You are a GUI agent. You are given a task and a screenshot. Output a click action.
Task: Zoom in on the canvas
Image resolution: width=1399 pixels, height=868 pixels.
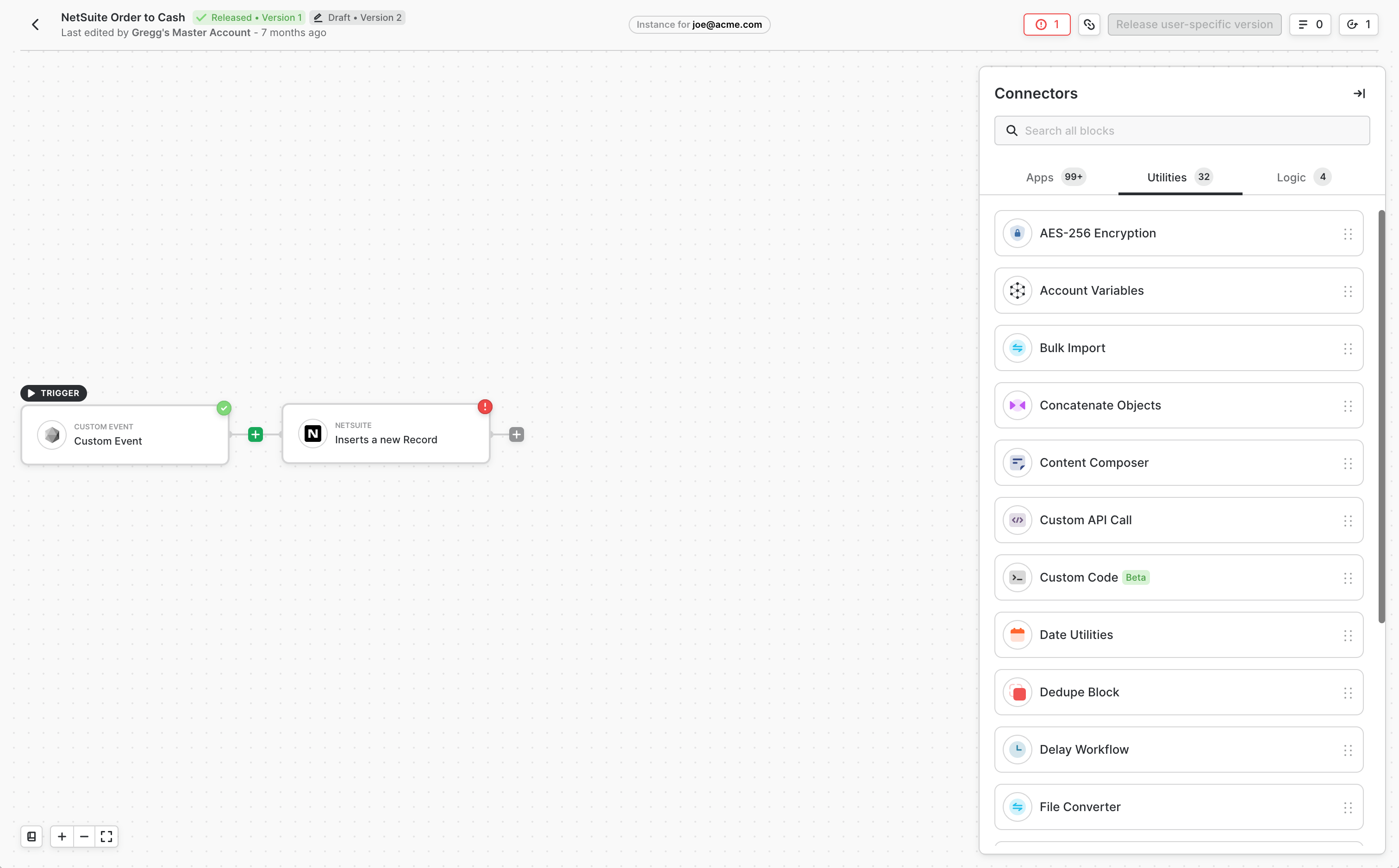[62, 837]
